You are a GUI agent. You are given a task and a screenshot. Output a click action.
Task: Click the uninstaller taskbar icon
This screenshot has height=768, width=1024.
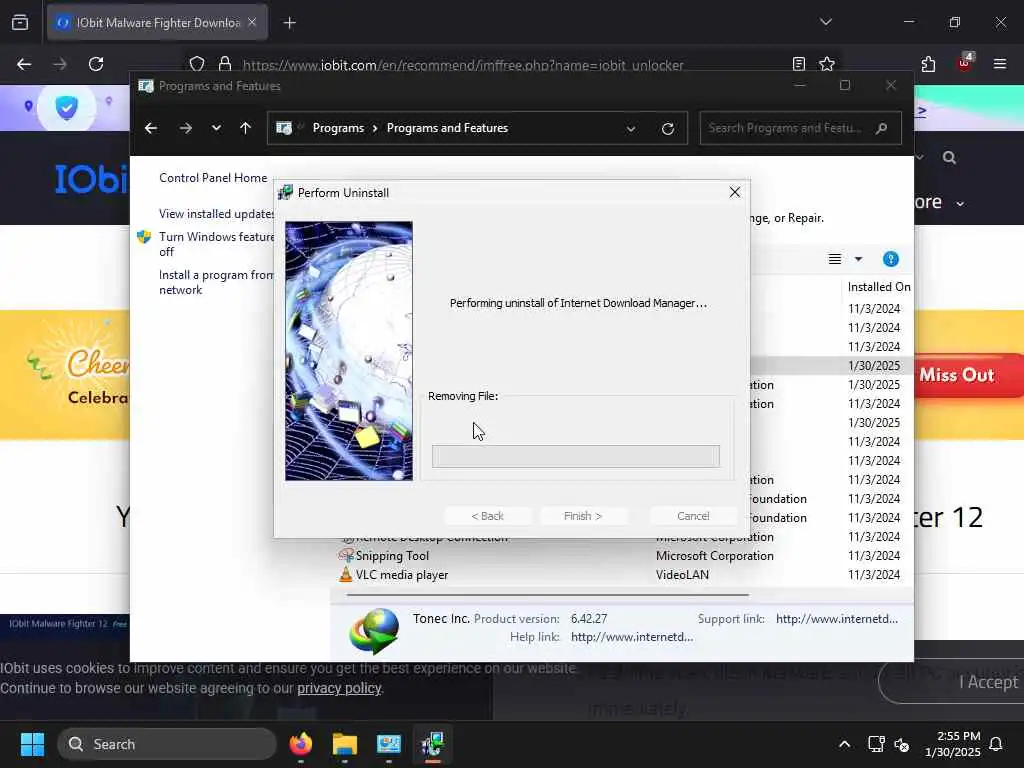pyautogui.click(x=432, y=744)
